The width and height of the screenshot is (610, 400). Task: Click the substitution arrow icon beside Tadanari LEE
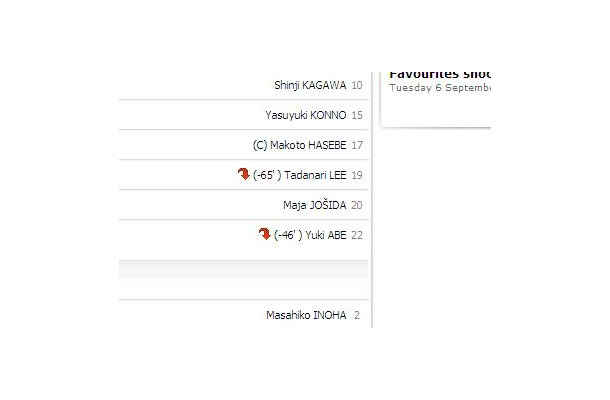pos(244,174)
